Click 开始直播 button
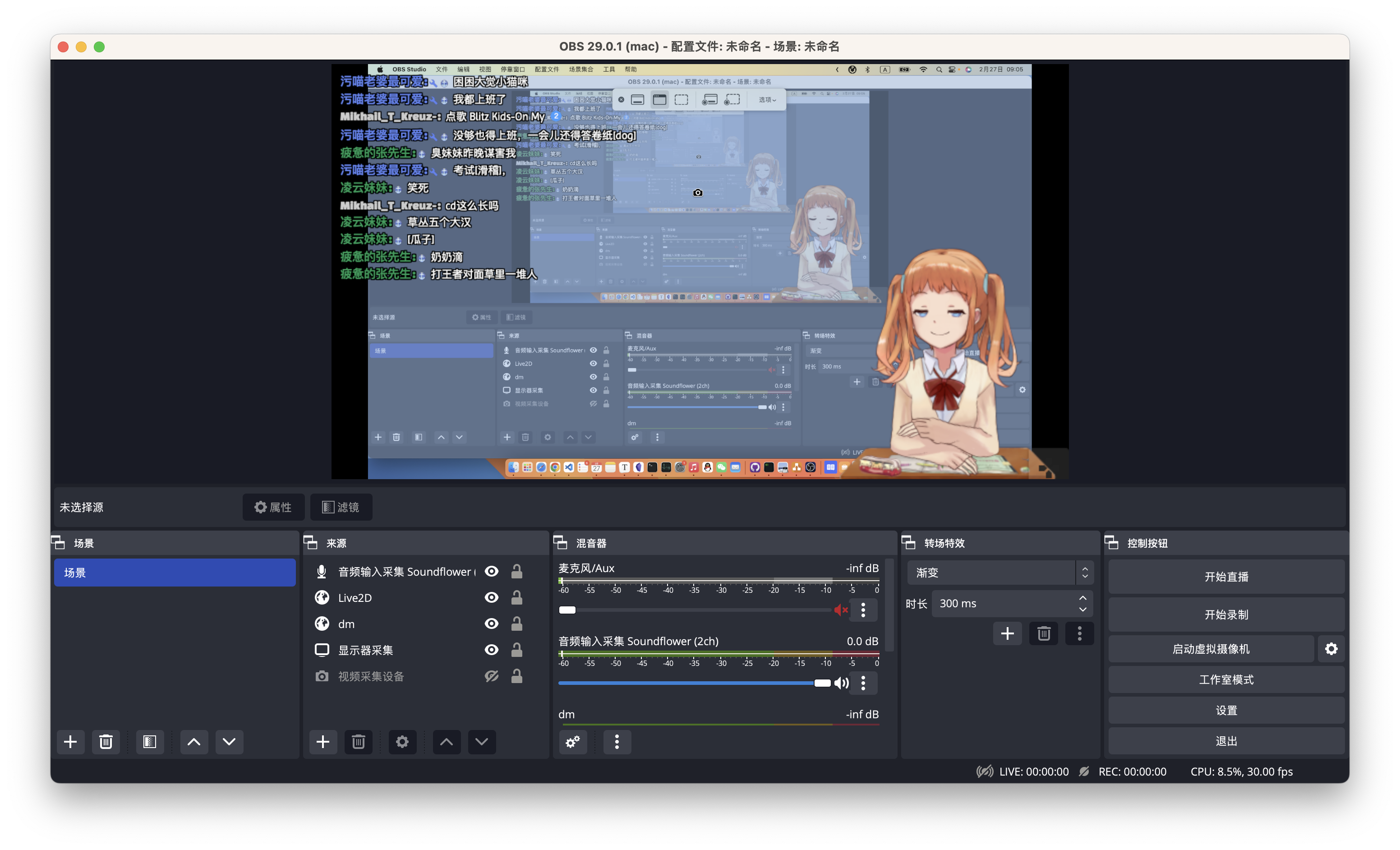The height and width of the screenshot is (850, 1400). pos(1226,577)
